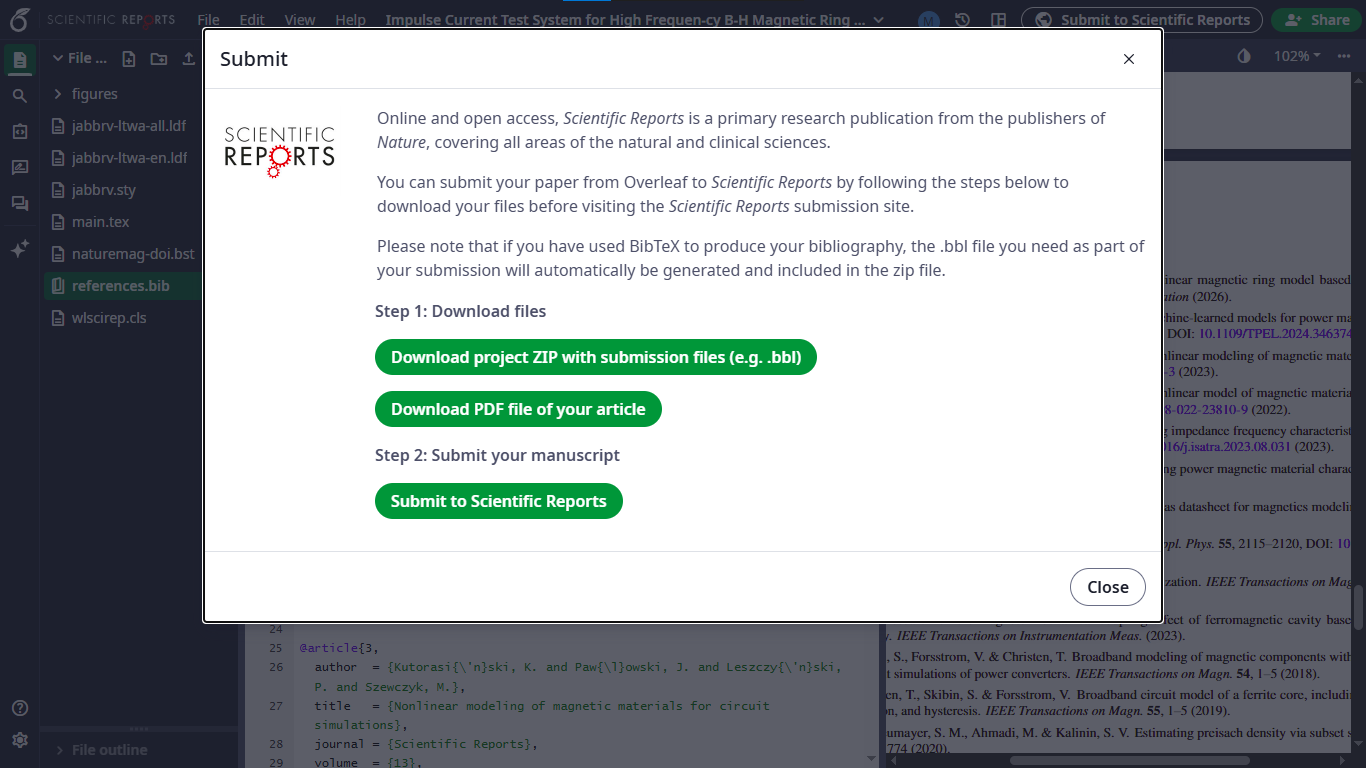Click the upload file icon
The image size is (1366, 768).
click(189, 59)
